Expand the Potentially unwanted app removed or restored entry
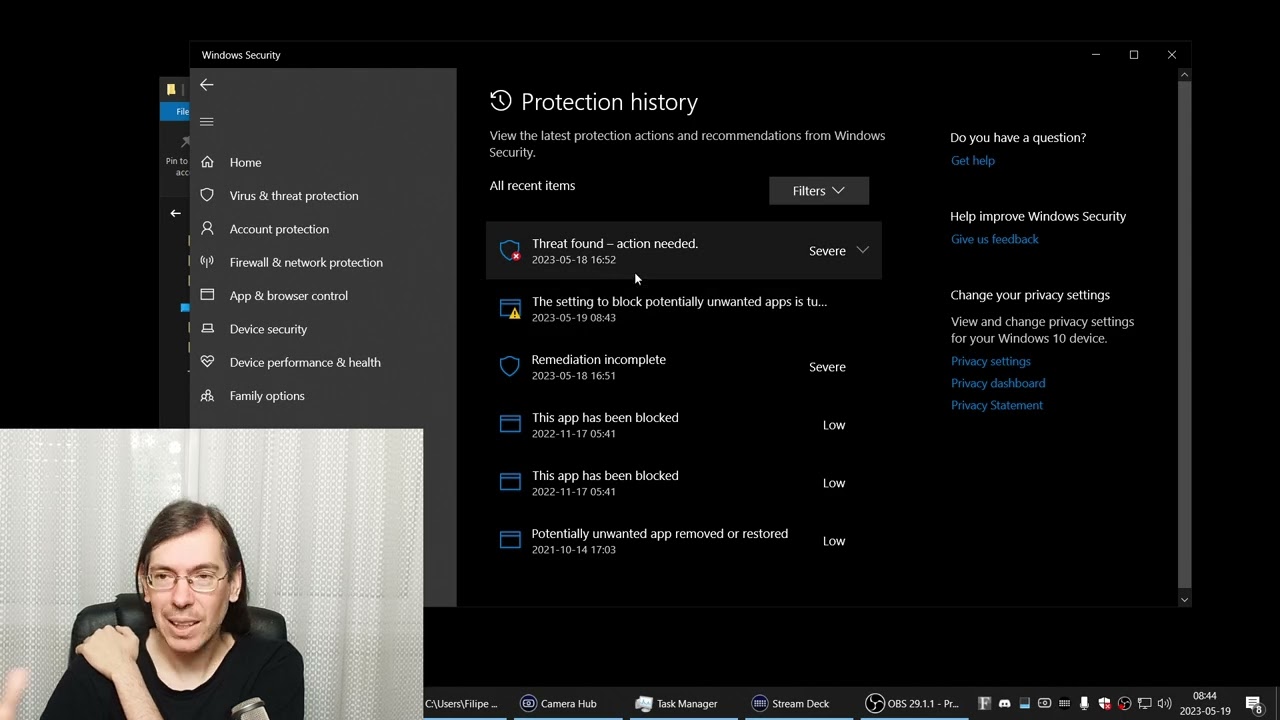Screen dimensions: 1280x720 tap(684, 541)
